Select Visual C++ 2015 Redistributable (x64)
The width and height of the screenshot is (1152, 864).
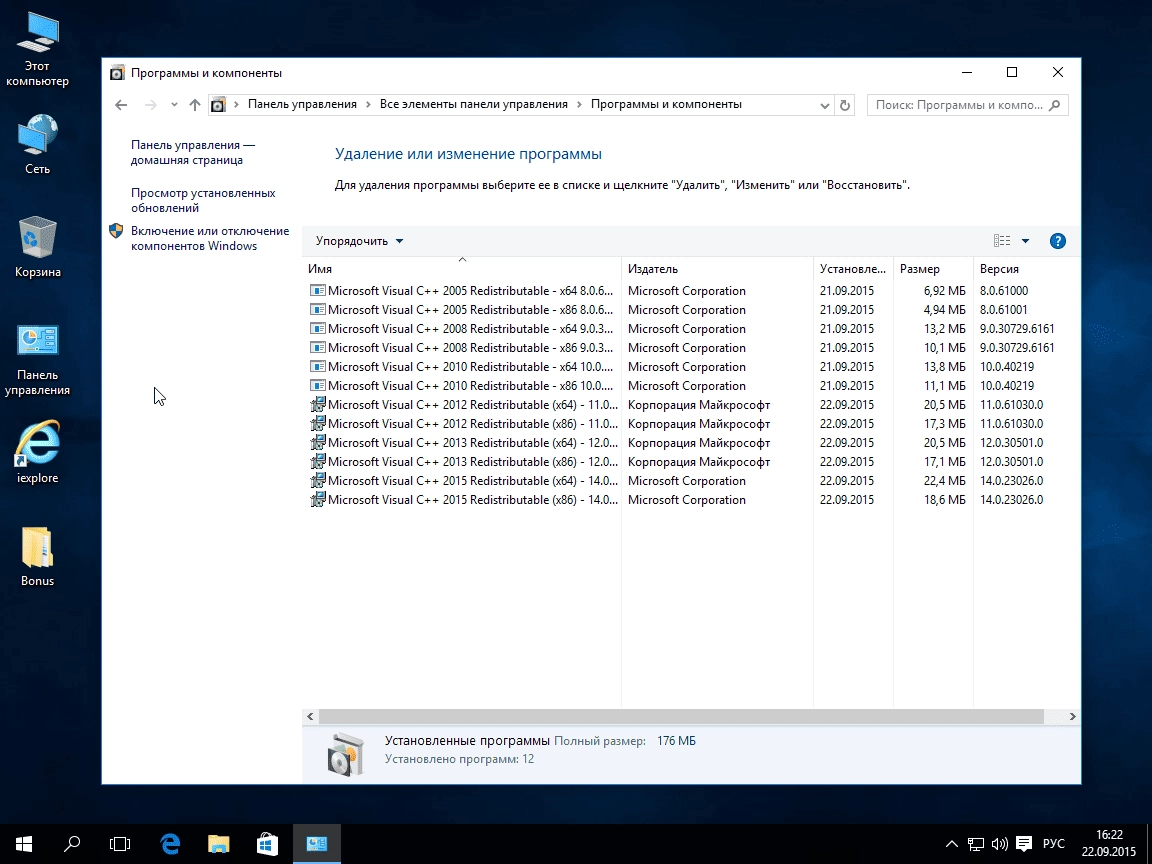click(691, 481)
